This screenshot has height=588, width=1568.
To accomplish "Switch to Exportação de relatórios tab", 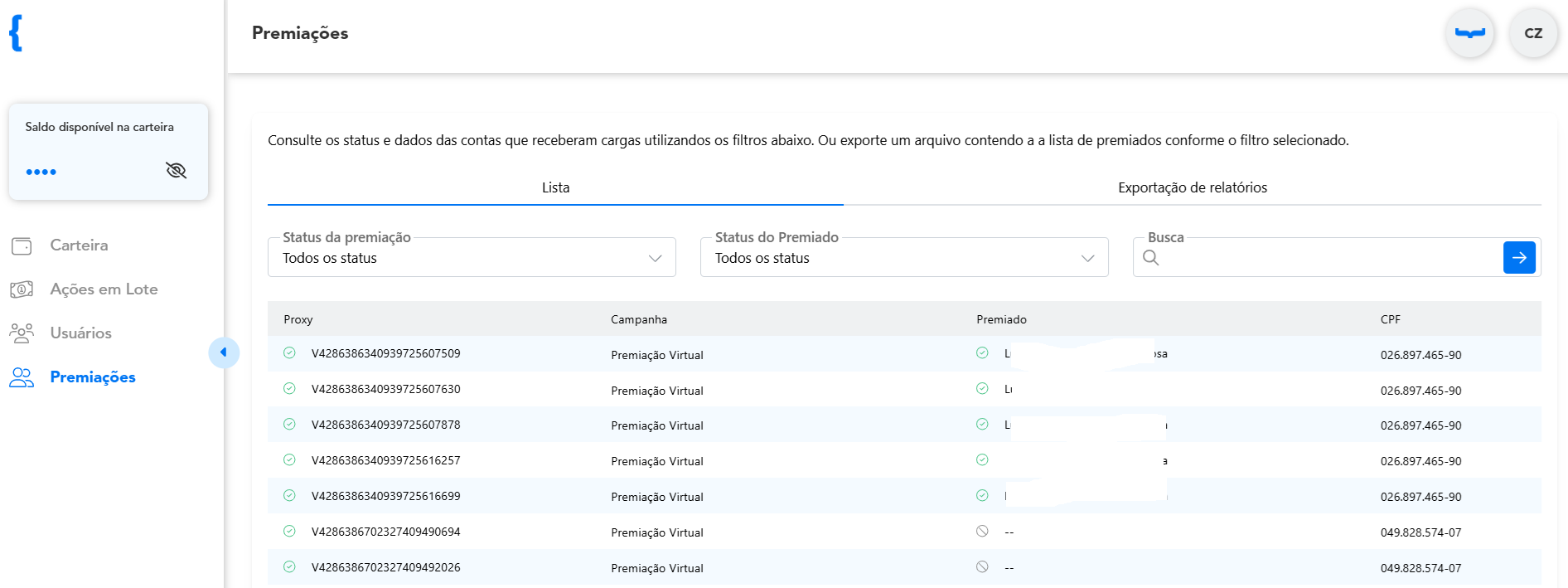I will [x=1193, y=187].
